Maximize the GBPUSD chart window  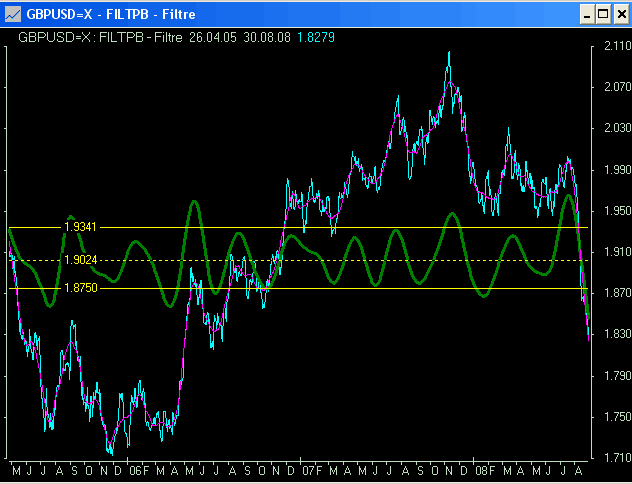click(603, 15)
